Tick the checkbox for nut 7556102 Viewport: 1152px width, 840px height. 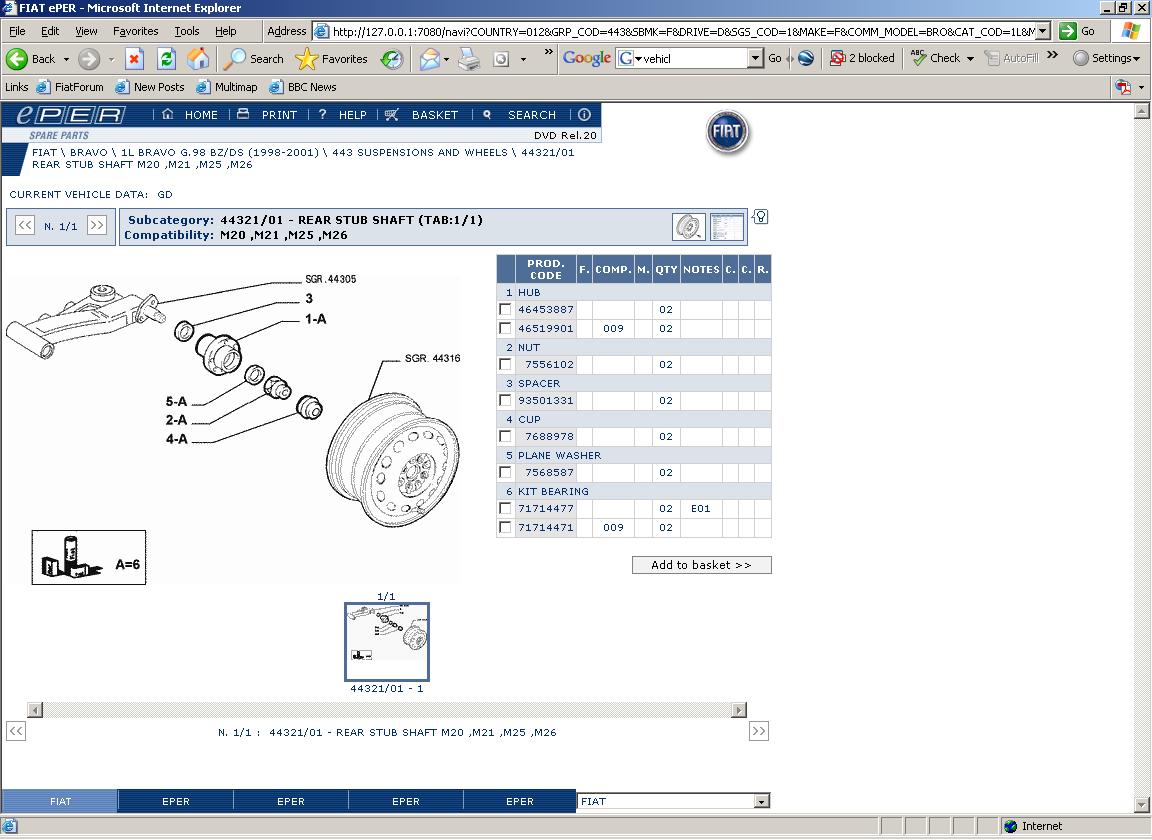[506, 365]
